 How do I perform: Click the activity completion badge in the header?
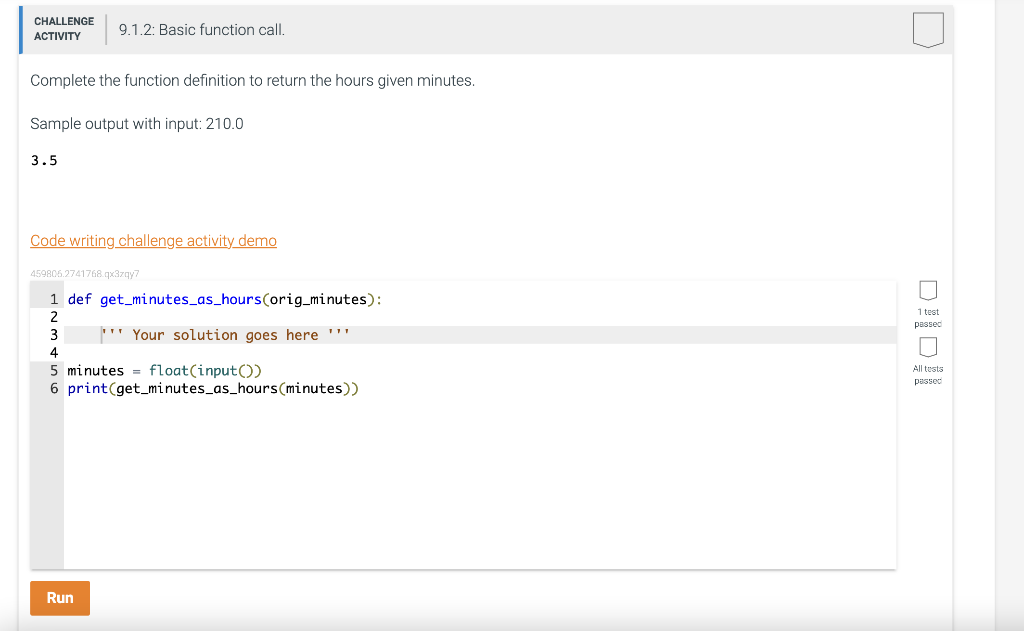pos(928,29)
